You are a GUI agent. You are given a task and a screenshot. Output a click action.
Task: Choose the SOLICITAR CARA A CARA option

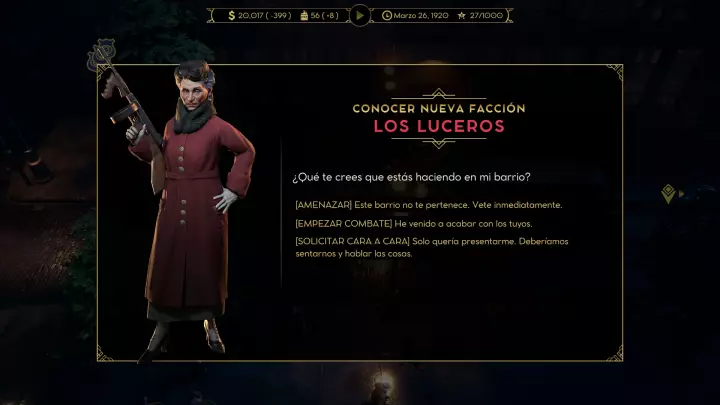pyautogui.click(x=432, y=247)
